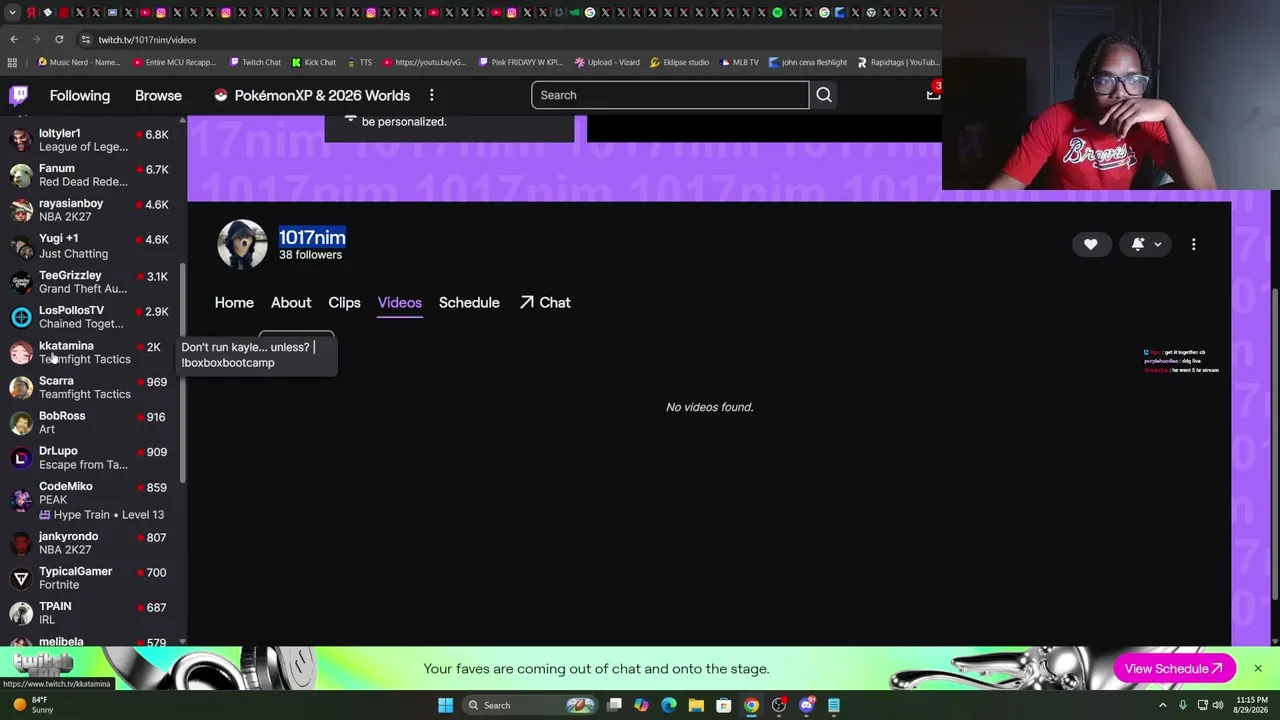Reload the page with the refresh icon

point(59,39)
